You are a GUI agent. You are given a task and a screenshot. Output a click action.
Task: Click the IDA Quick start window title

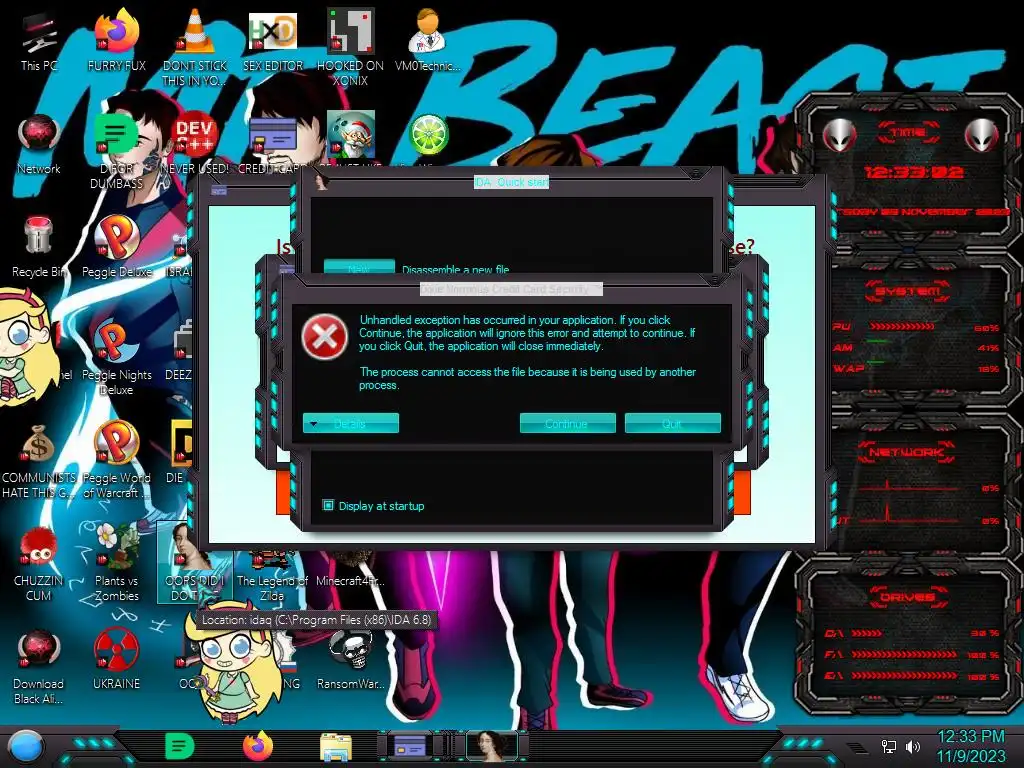pos(511,182)
